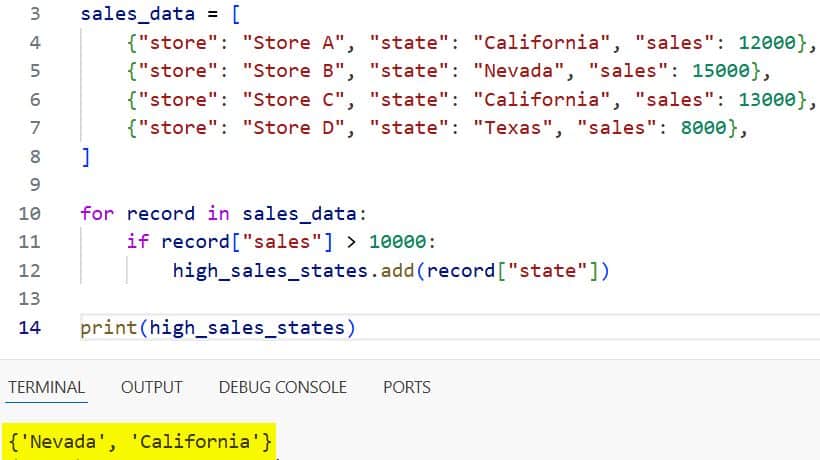Open the OUTPUT panel tab
This screenshot has height=460, width=820.
point(151,387)
